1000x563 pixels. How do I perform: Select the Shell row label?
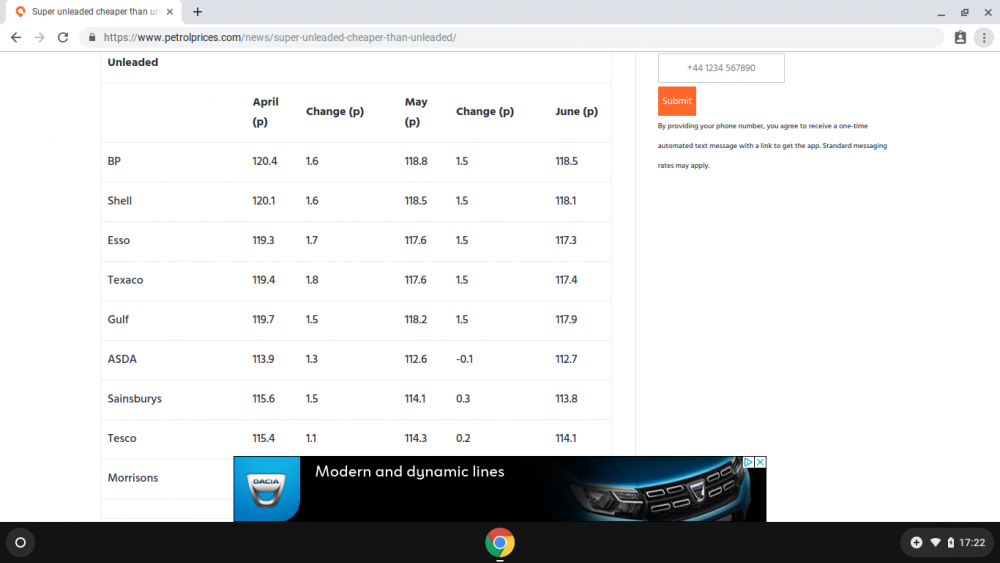click(120, 201)
